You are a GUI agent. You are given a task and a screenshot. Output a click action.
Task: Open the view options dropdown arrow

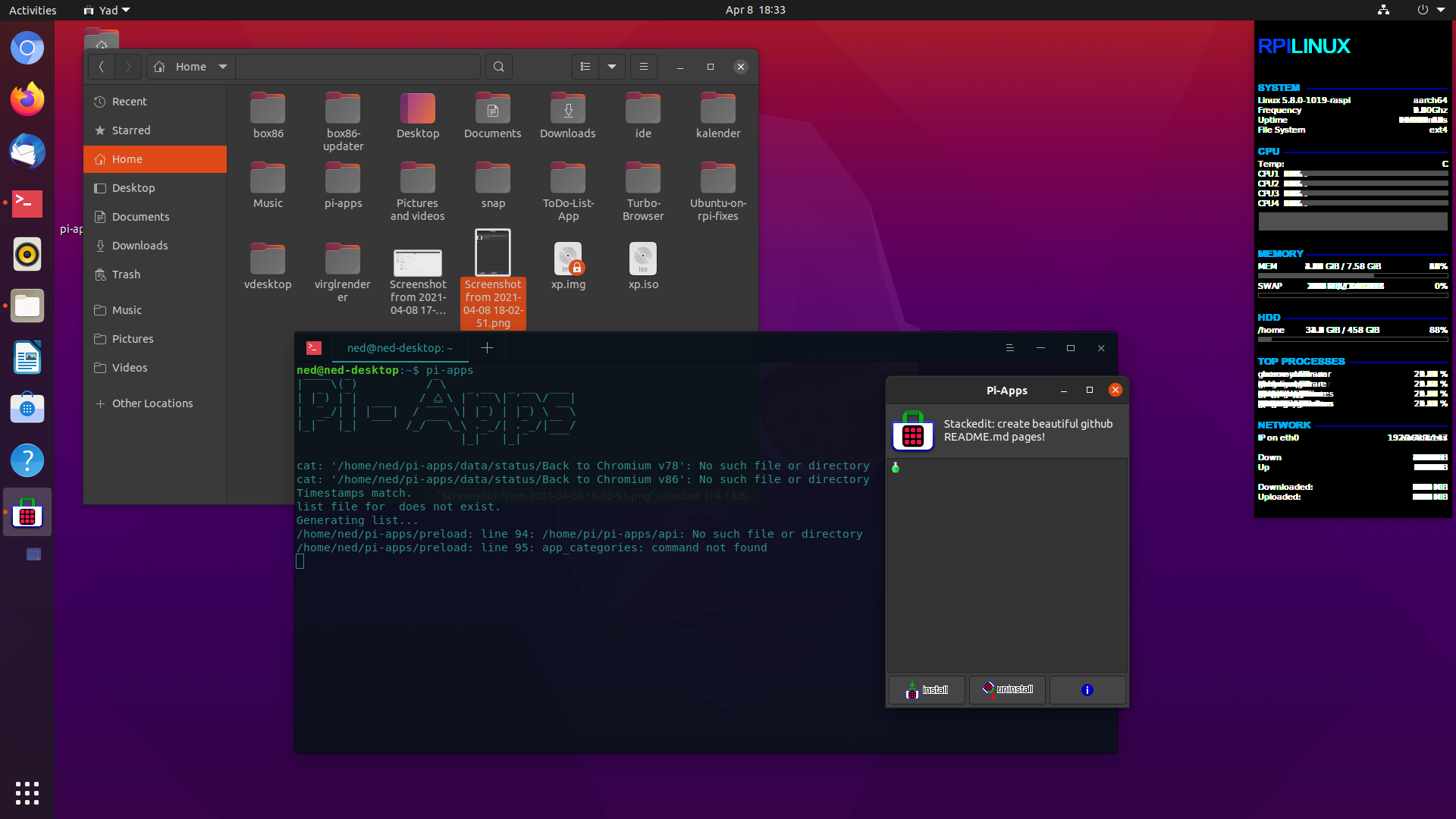(612, 66)
